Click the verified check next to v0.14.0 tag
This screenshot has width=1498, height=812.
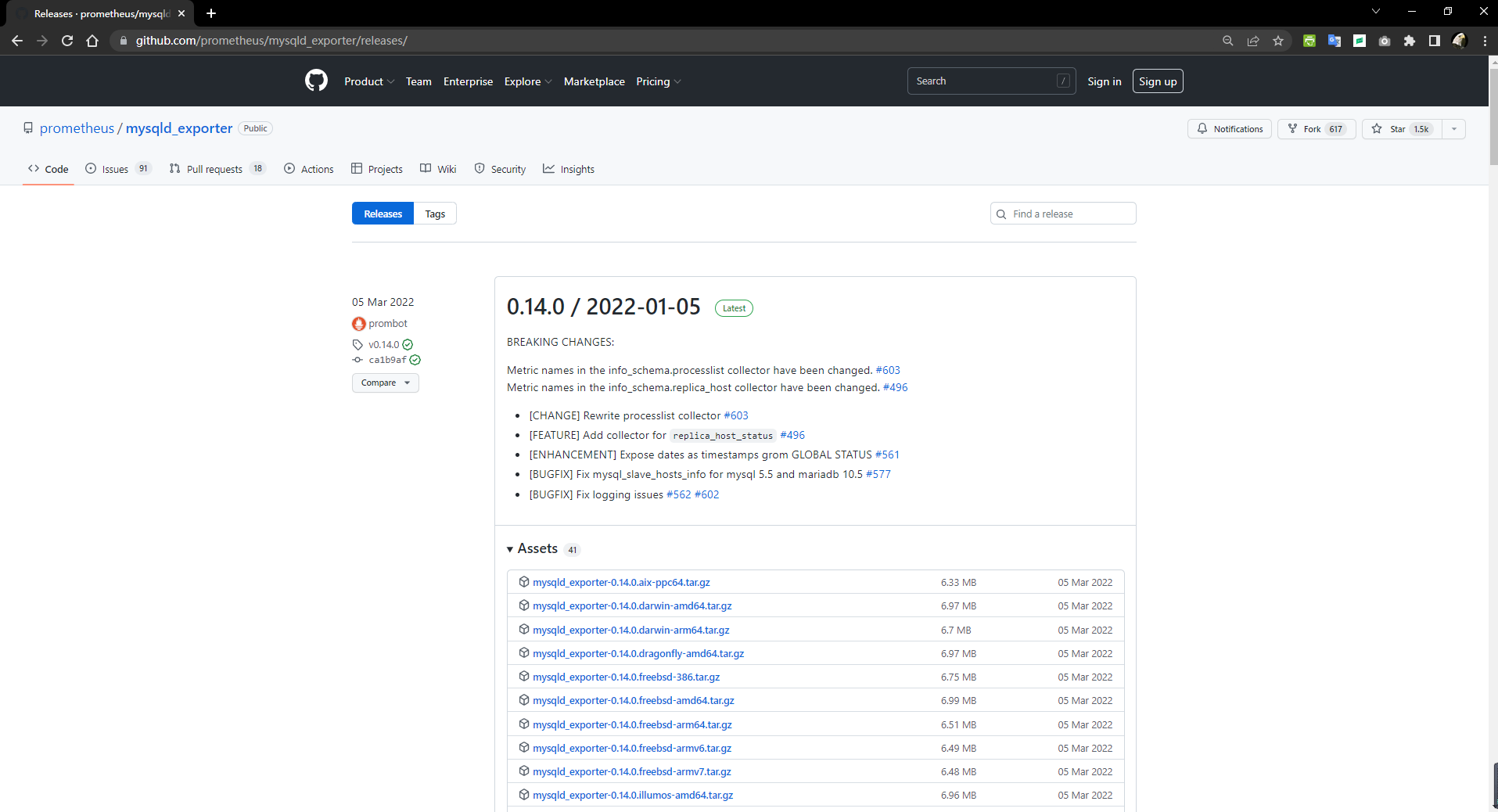click(408, 344)
